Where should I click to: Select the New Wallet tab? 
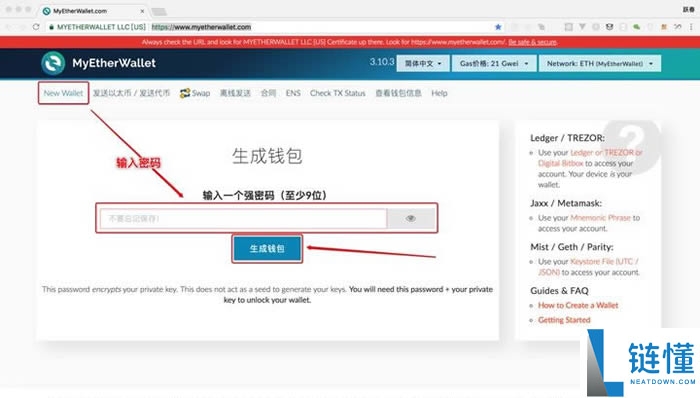63,93
